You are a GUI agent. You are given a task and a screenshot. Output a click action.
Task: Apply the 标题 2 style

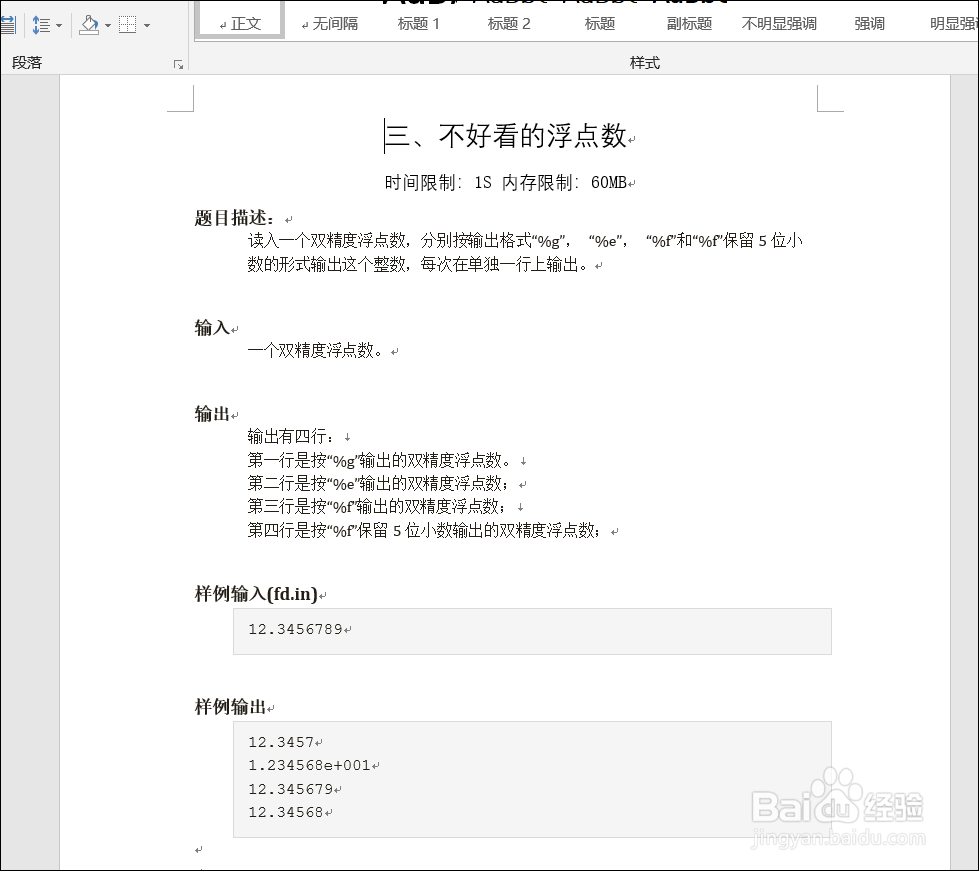(x=509, y=24)
